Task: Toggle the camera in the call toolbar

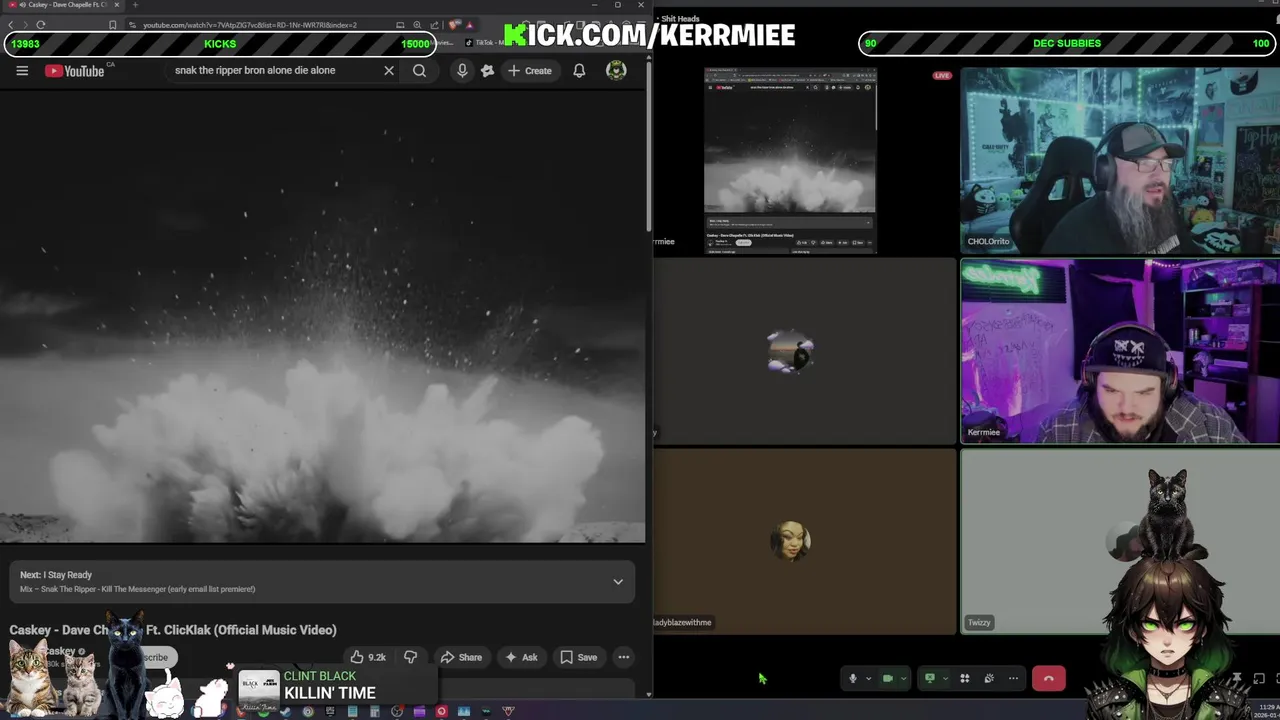Action: click(x=887, y=678)
